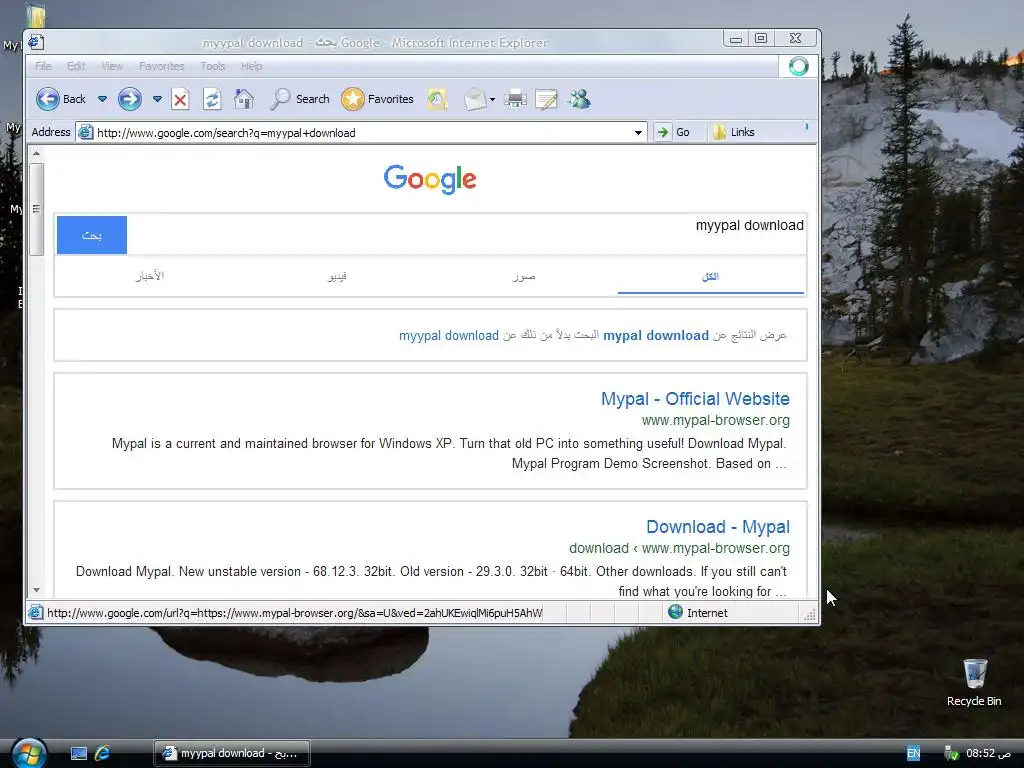
Task: Open the Help menu
Action: pyautogui.click(x=251, y=66)
